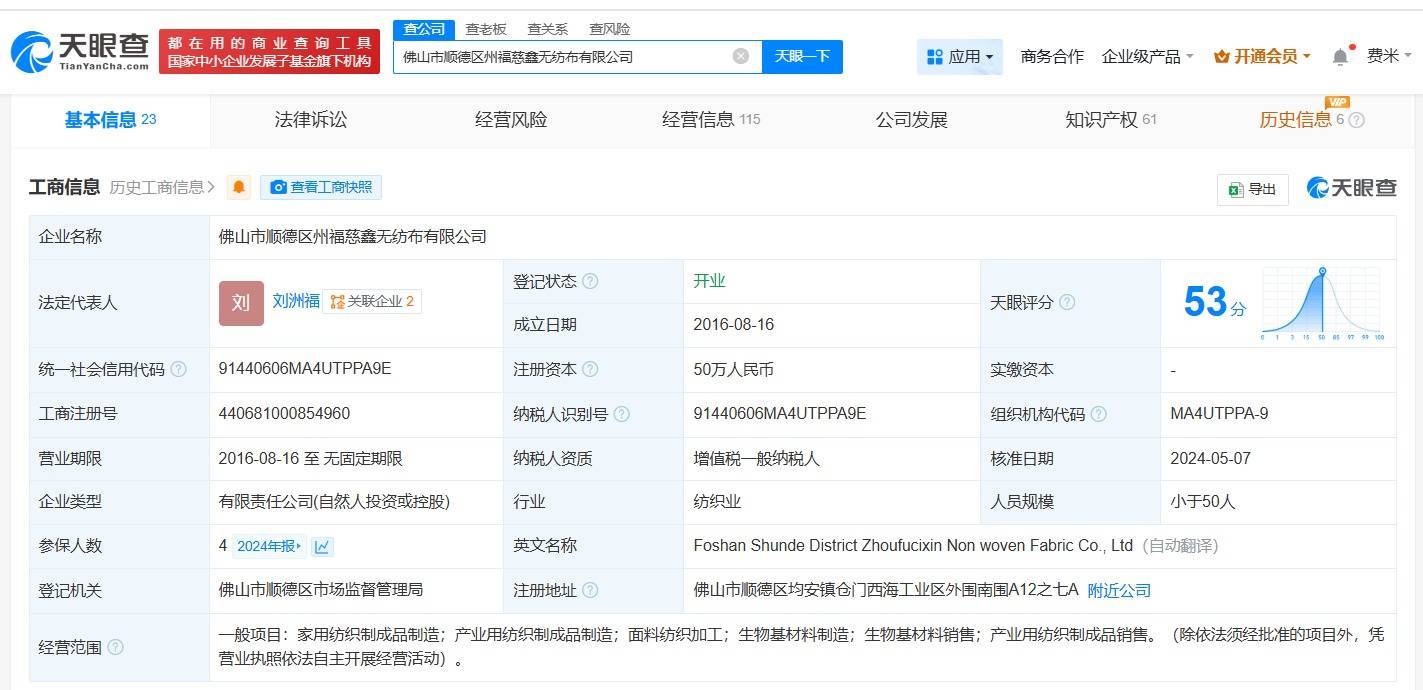Screen dimensions: 1423x690
Task: Expand the 2024年报 selector
Action: [268, 546]
